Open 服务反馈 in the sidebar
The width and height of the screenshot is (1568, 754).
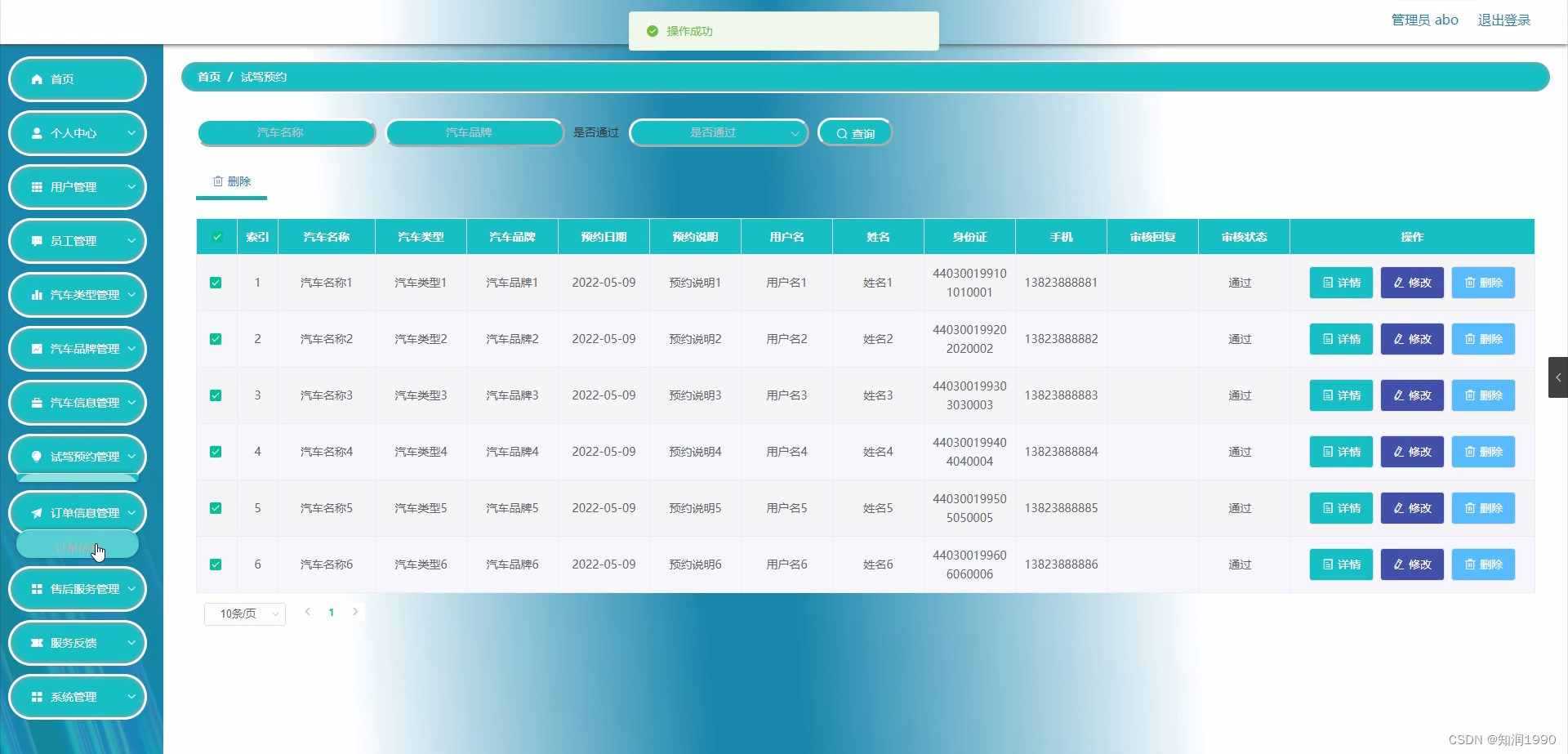[78, 643]
